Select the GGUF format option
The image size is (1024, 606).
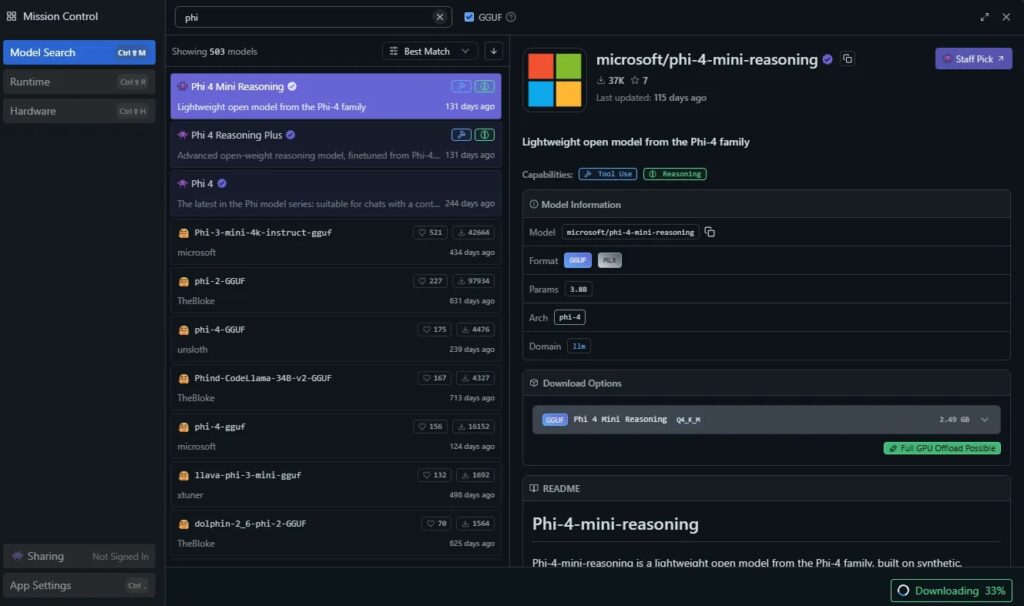click(578, 260)
